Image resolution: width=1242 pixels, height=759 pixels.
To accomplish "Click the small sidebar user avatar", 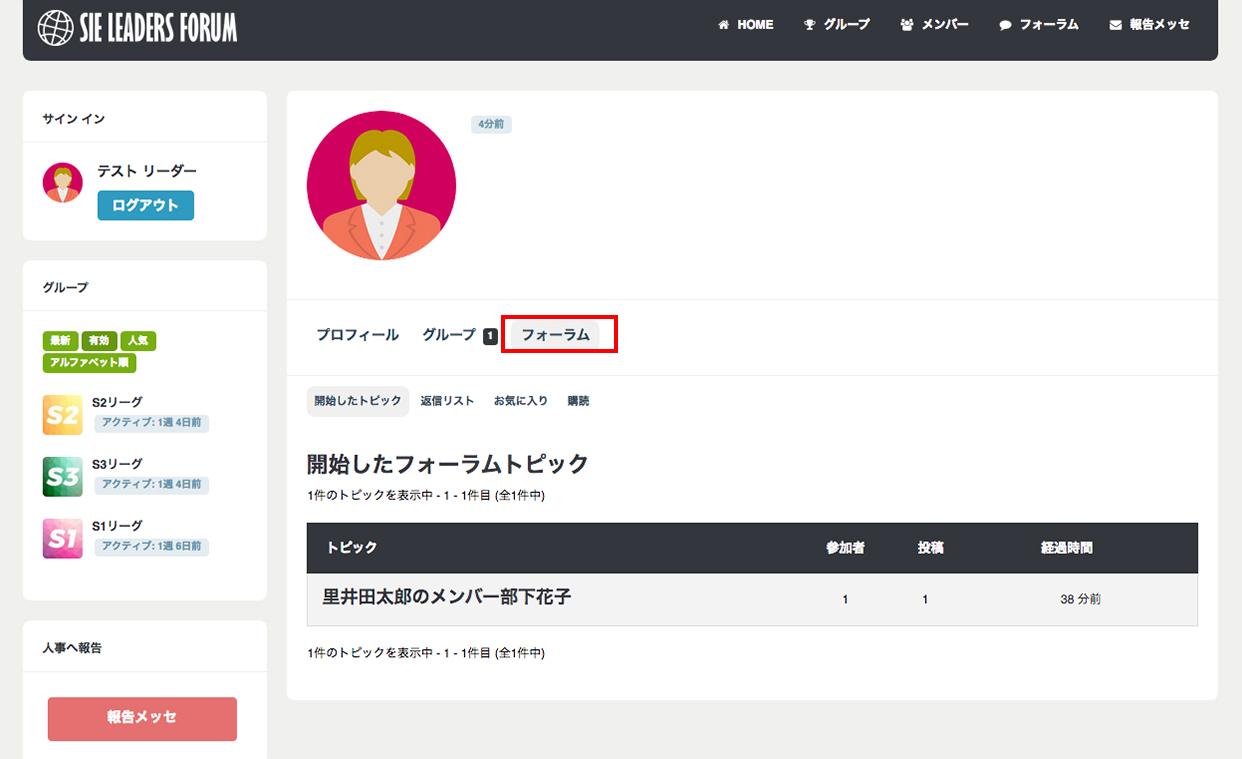I will click(x=62, y=183).
